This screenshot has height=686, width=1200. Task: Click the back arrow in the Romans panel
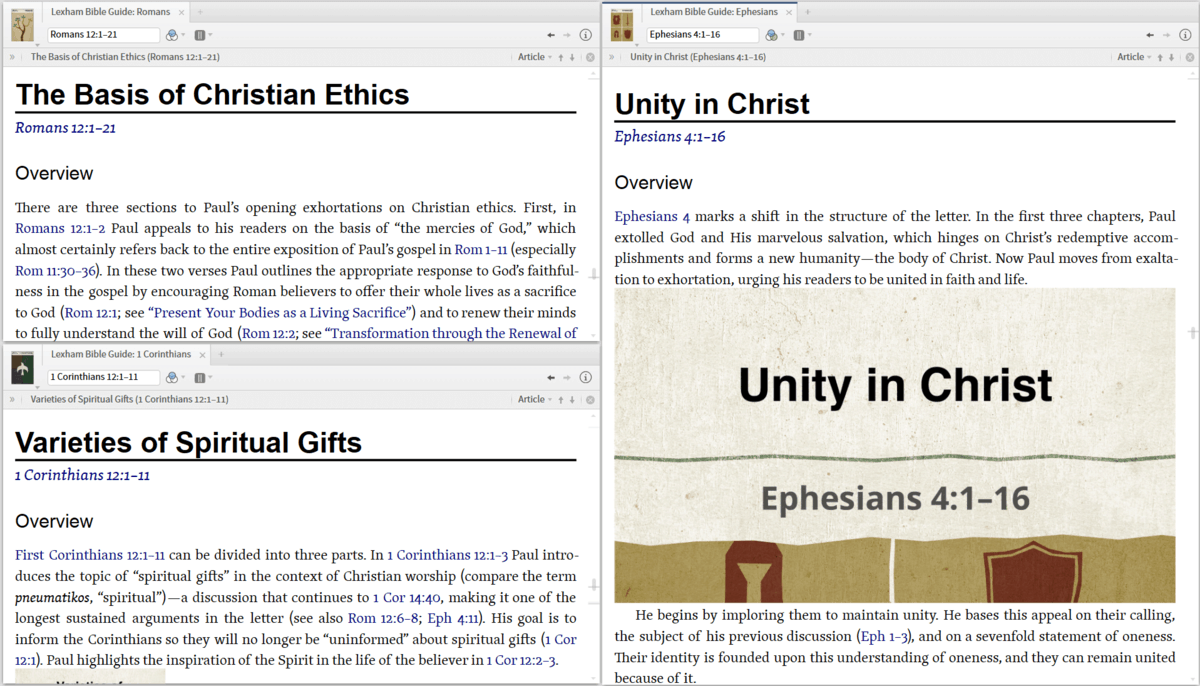point(551,35)
